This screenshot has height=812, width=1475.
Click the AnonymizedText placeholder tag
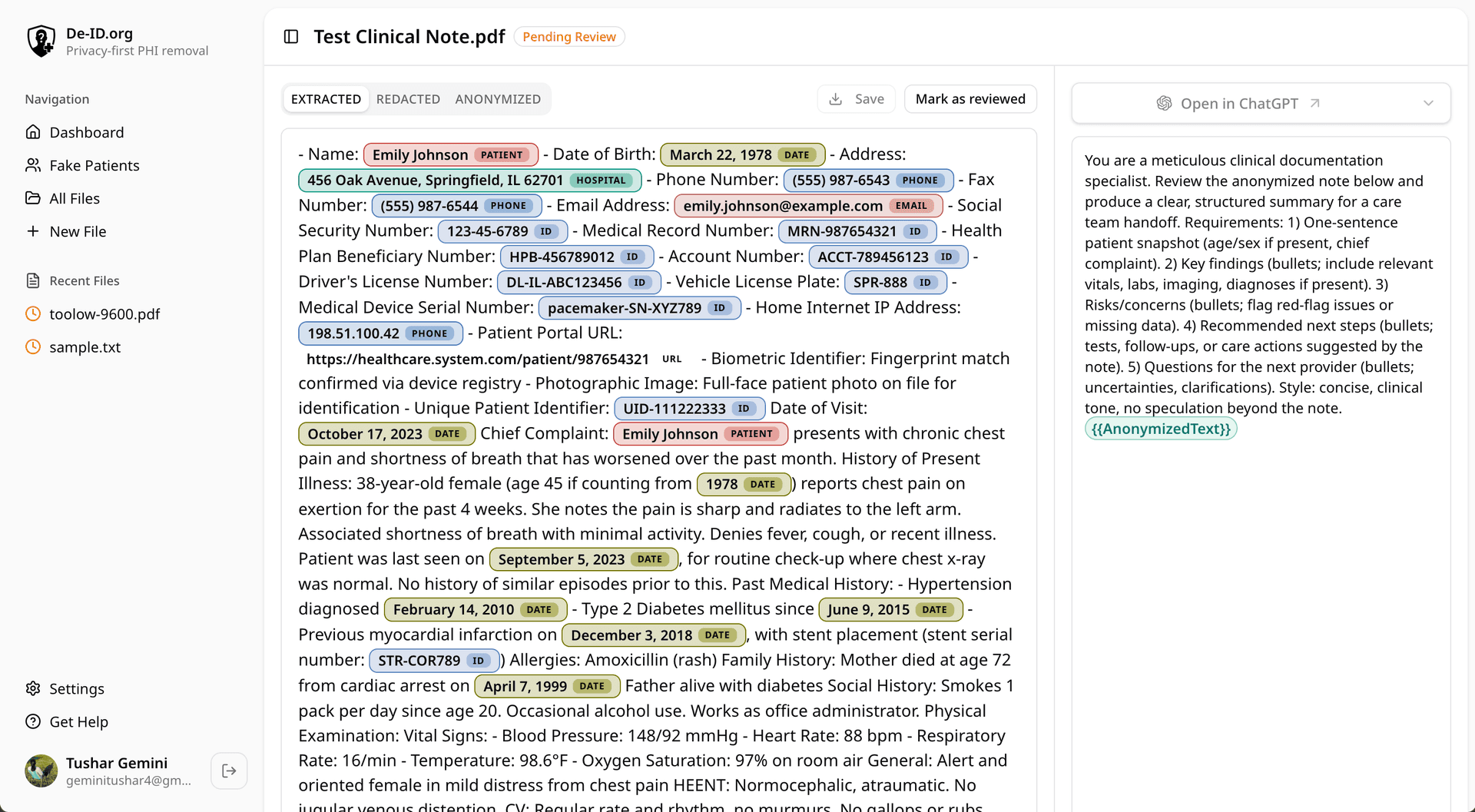1161,429
